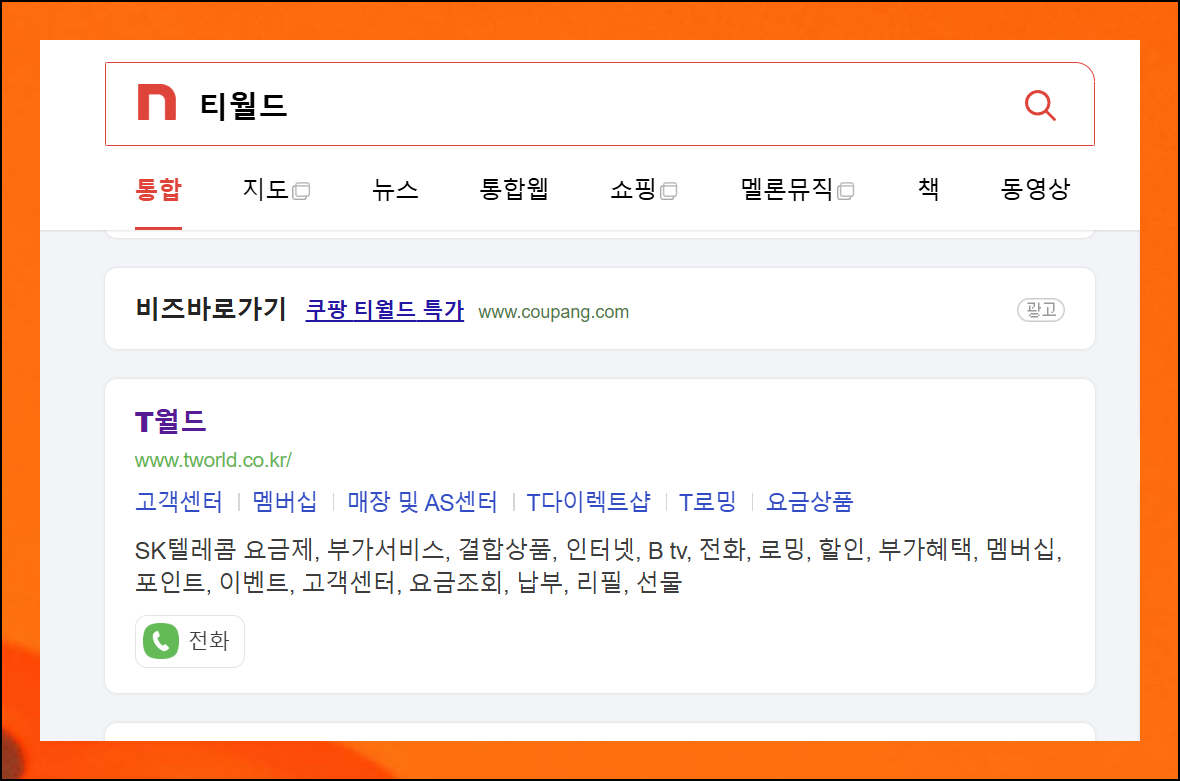Go to the 멜론뮤직 tab

(786, 189)
